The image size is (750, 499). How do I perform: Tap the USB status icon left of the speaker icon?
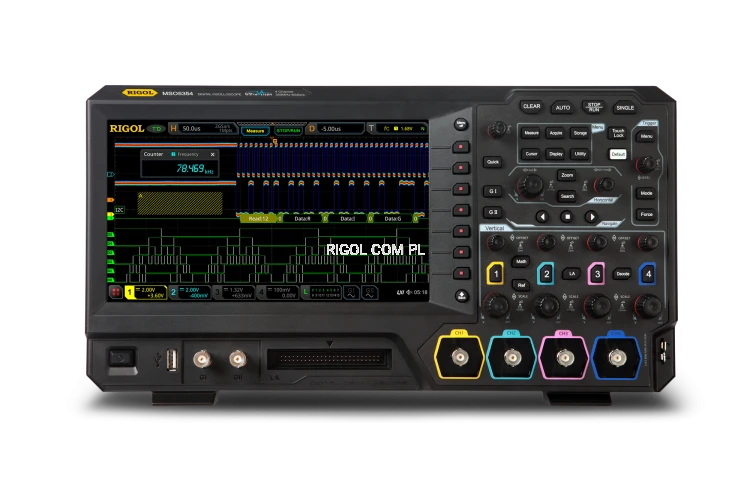coord(400,292)
